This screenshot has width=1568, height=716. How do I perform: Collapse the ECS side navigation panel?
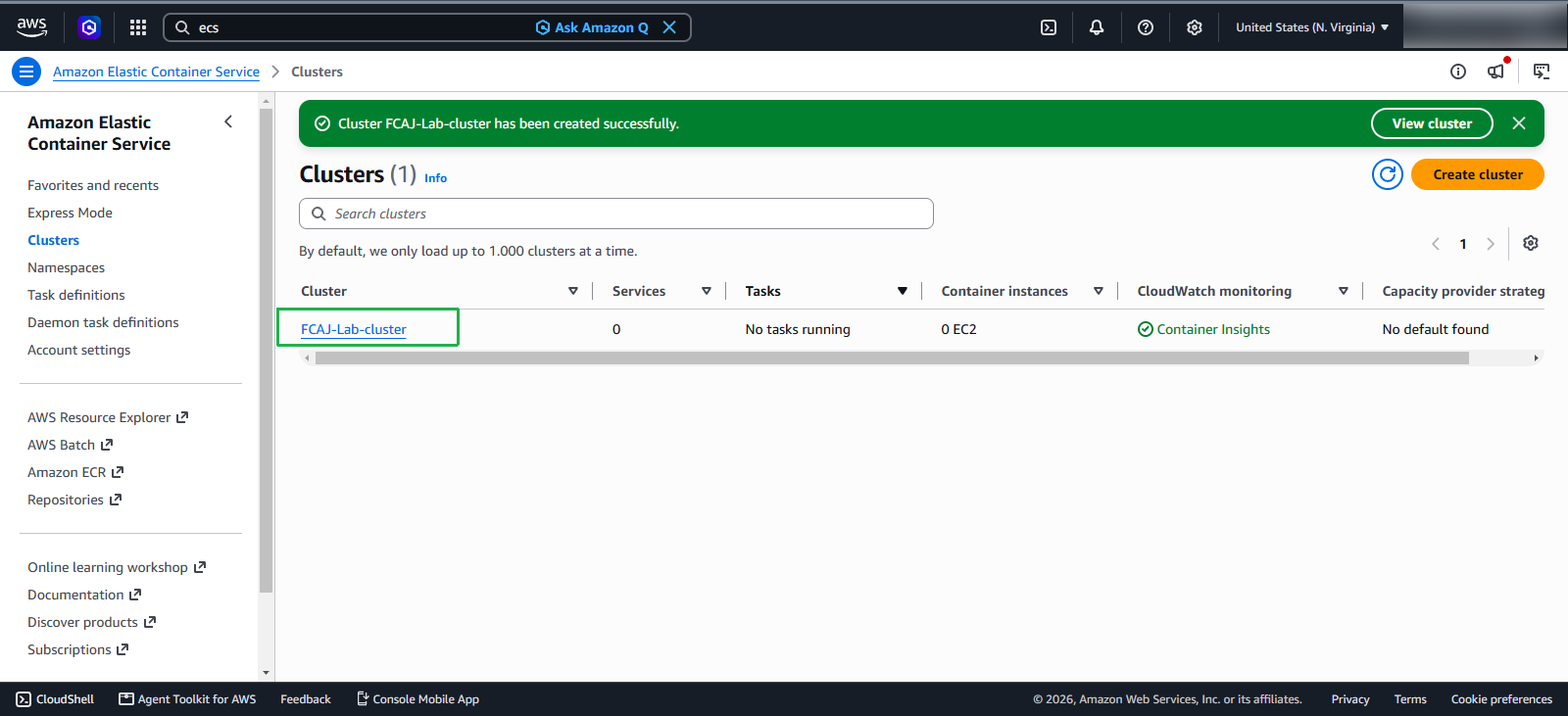[228, 121]
